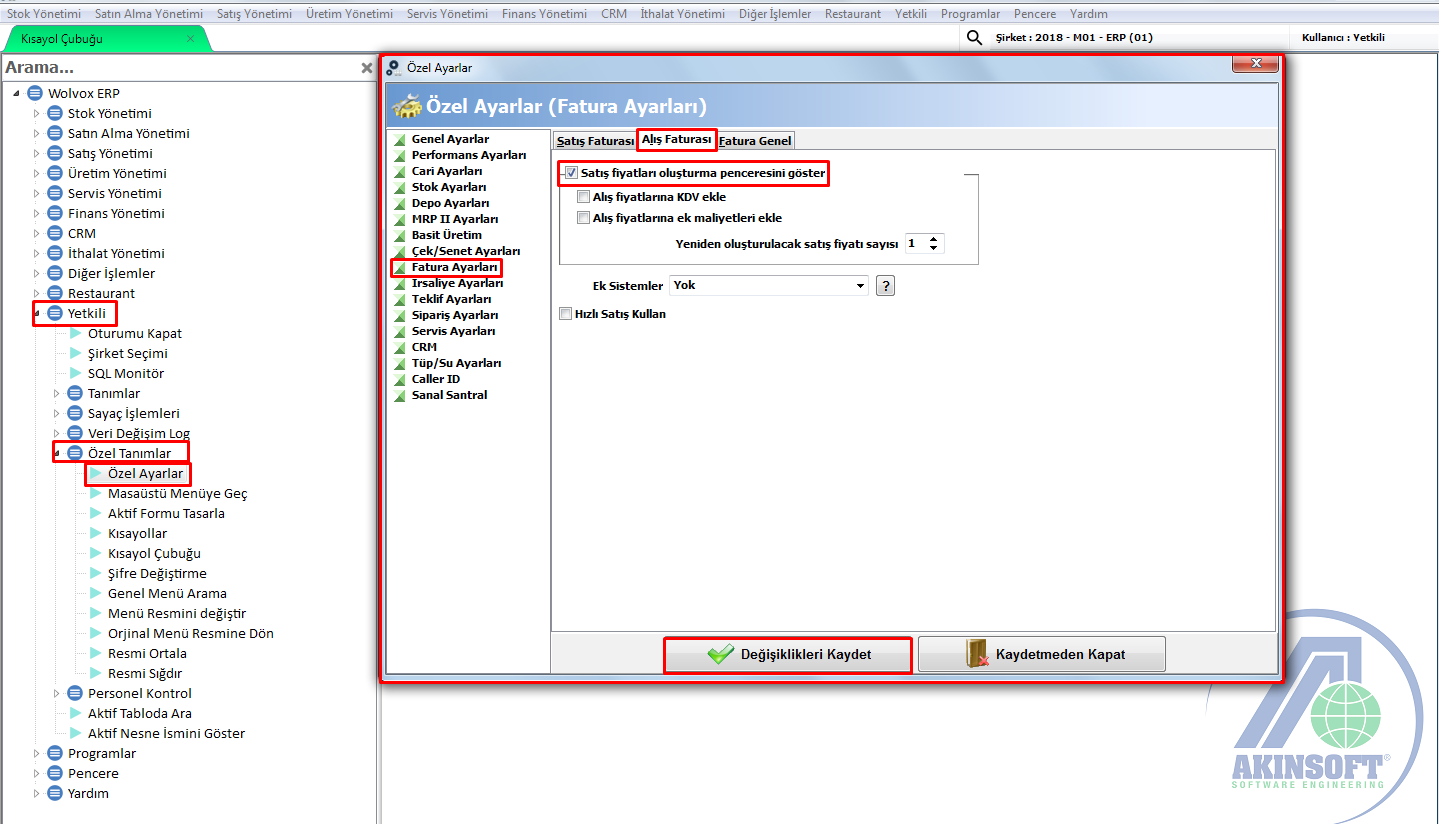Select Fatura Ayarları in settings list
Image resolution: width=1439 pixels, height=824 pixels.
click(455, 267)
